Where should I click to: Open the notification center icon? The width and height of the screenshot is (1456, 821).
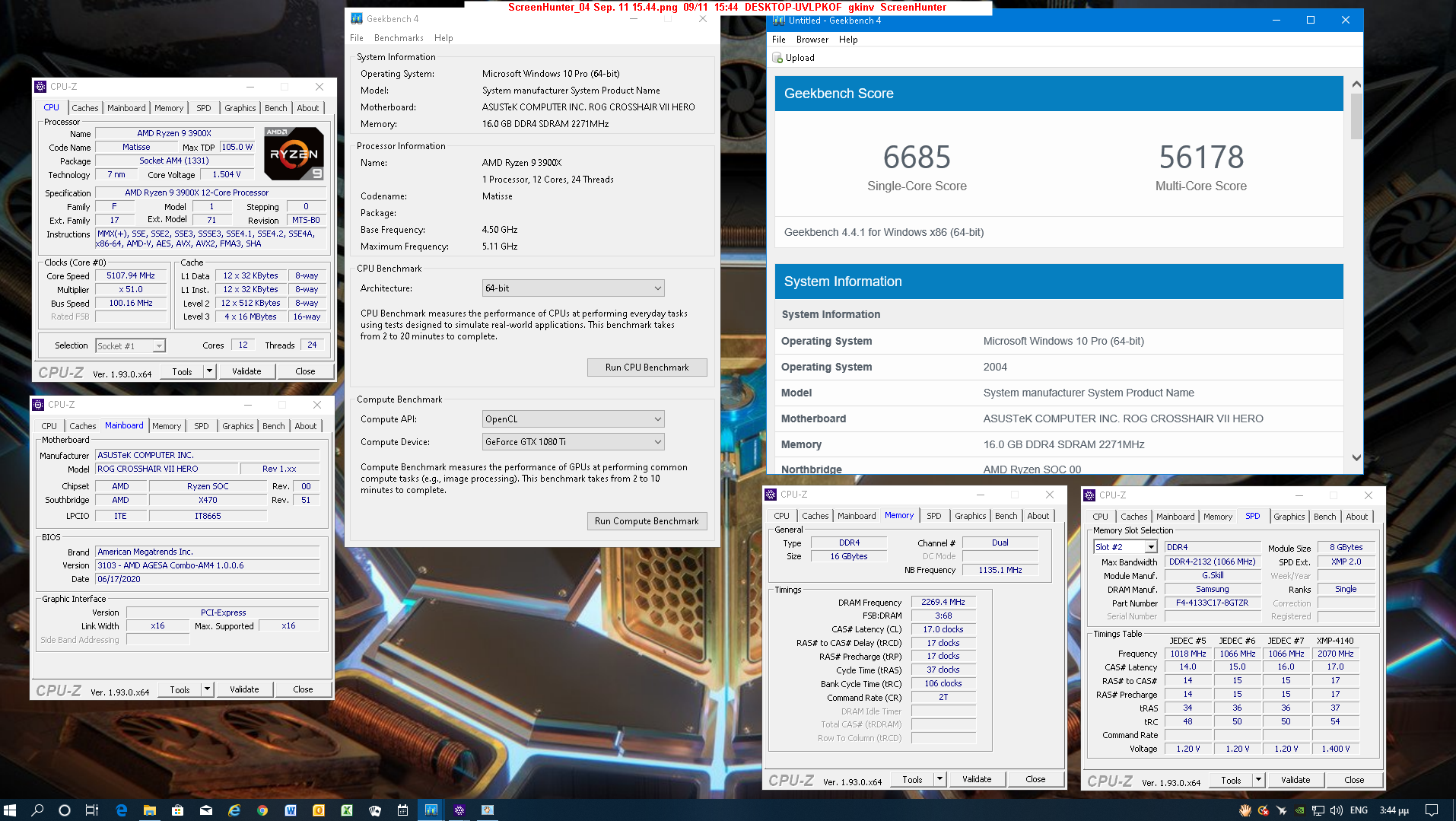tap(1431, 810)
